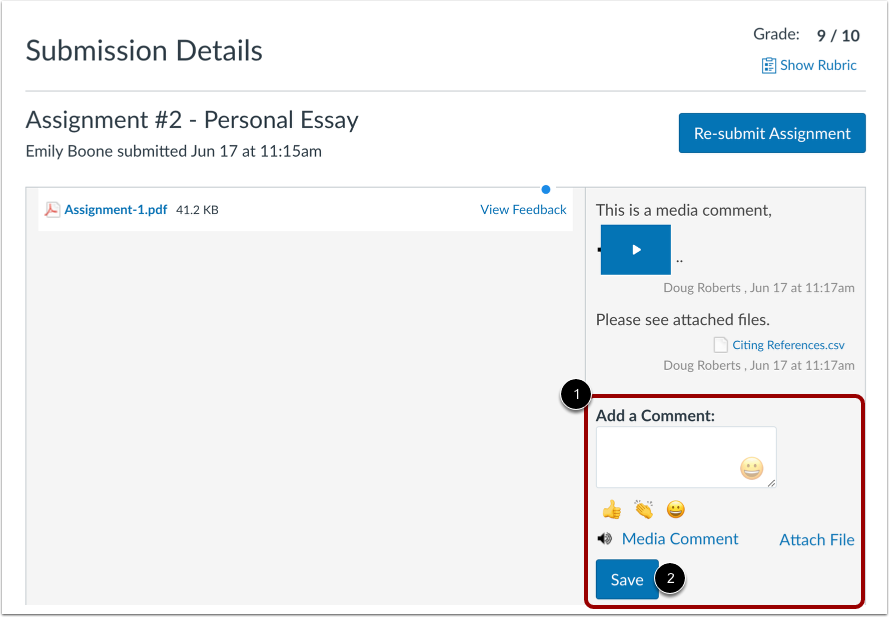Screen dimensions: 889x617
Task: Click the speaker icon next to Media Comment
Action: [x=605, y=539]
